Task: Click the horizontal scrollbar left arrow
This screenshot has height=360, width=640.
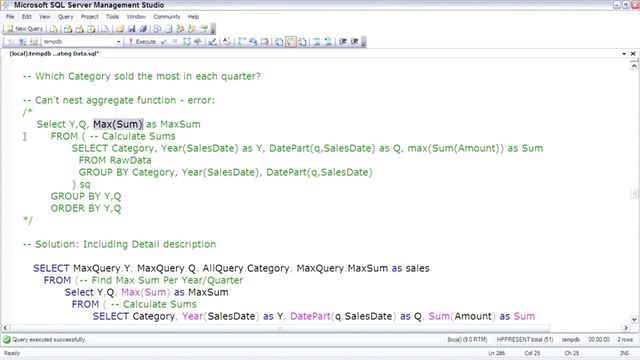Action: (5, 328)
